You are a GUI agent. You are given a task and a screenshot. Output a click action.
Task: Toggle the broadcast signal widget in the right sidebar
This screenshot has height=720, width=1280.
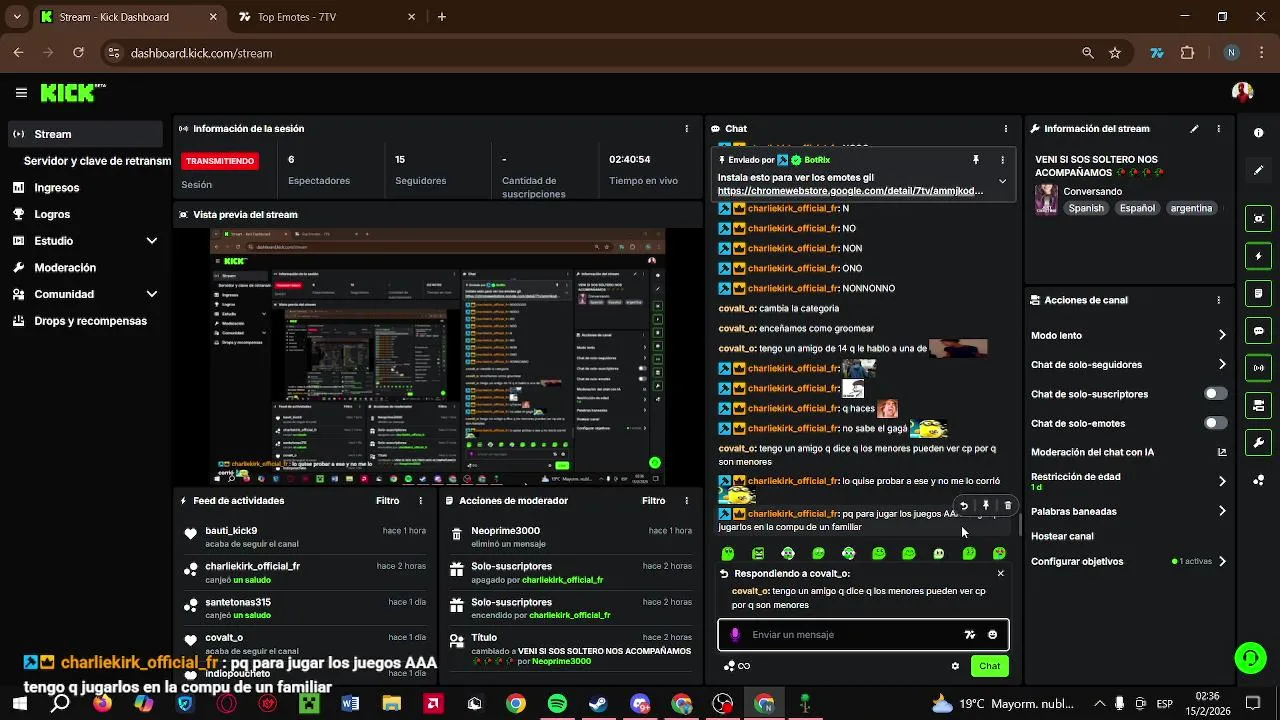(1258, 368)
